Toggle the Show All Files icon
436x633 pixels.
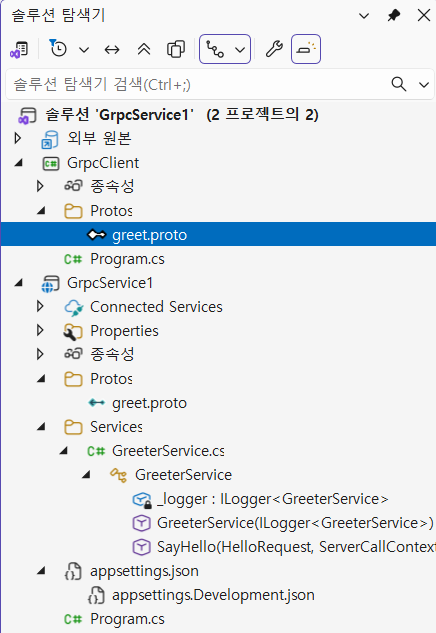click(x=176, y=50)
